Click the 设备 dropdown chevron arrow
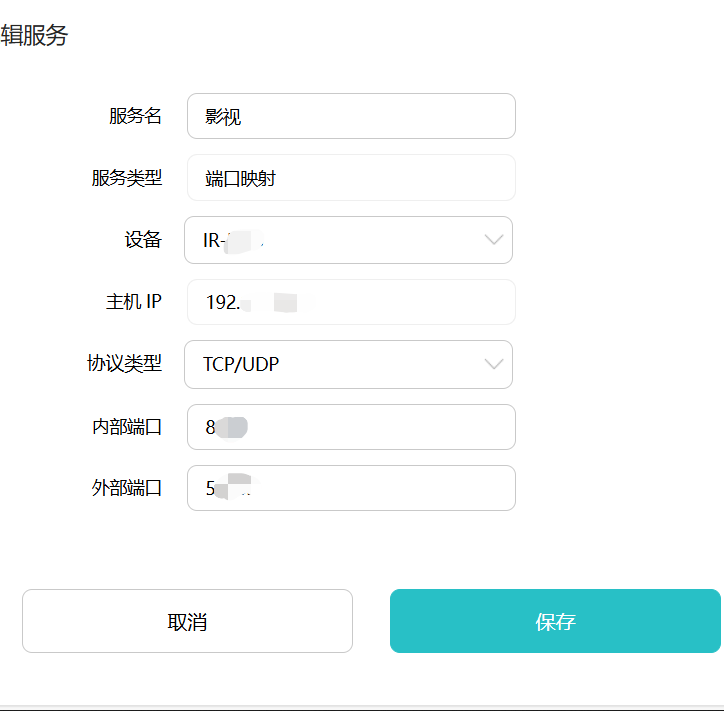 (x=494, y=240)
